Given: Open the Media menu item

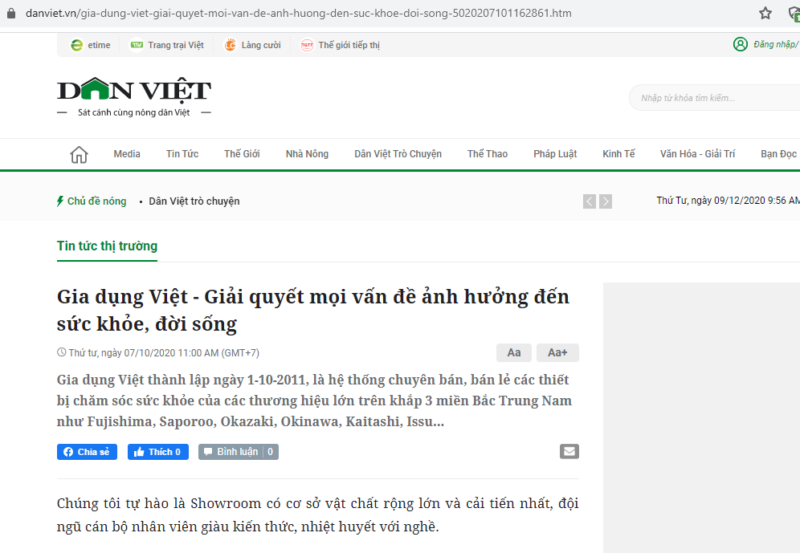Looking at the screenshot, I should (127, 154).
